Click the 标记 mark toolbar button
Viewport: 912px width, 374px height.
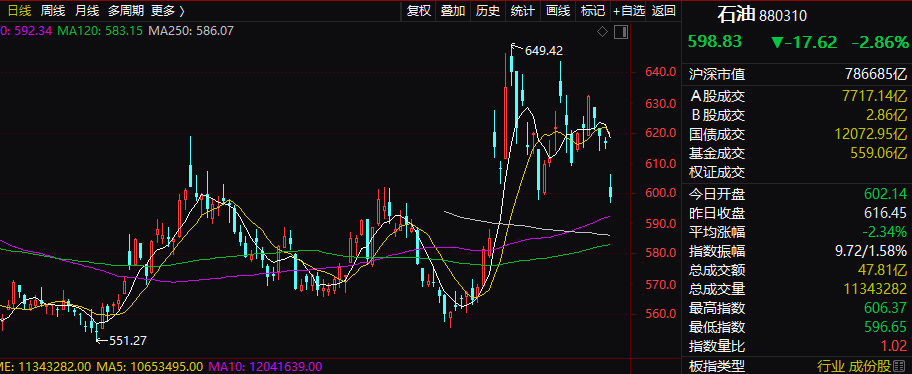pos(593,10)
